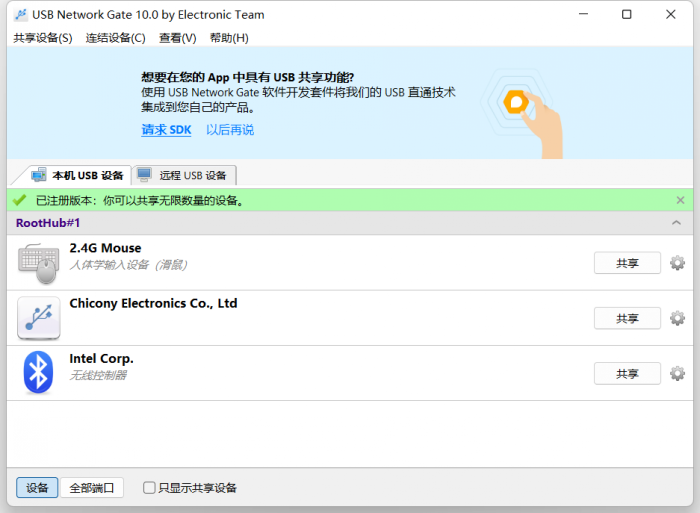Close the USB Network Gate window

pyautogui.click(x=671, y=14)
